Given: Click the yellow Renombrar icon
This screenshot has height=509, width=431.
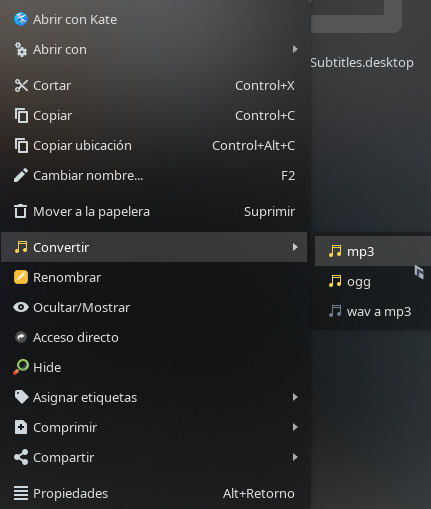Looking at the screenshot, I should (x=21, y=277).
